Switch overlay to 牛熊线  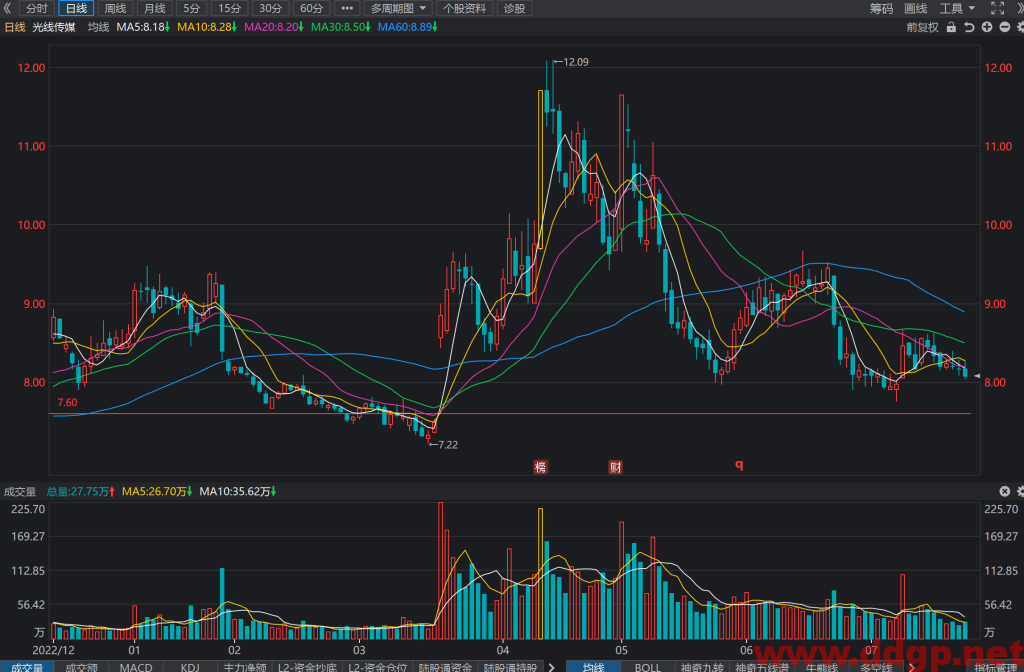point(822,667)
